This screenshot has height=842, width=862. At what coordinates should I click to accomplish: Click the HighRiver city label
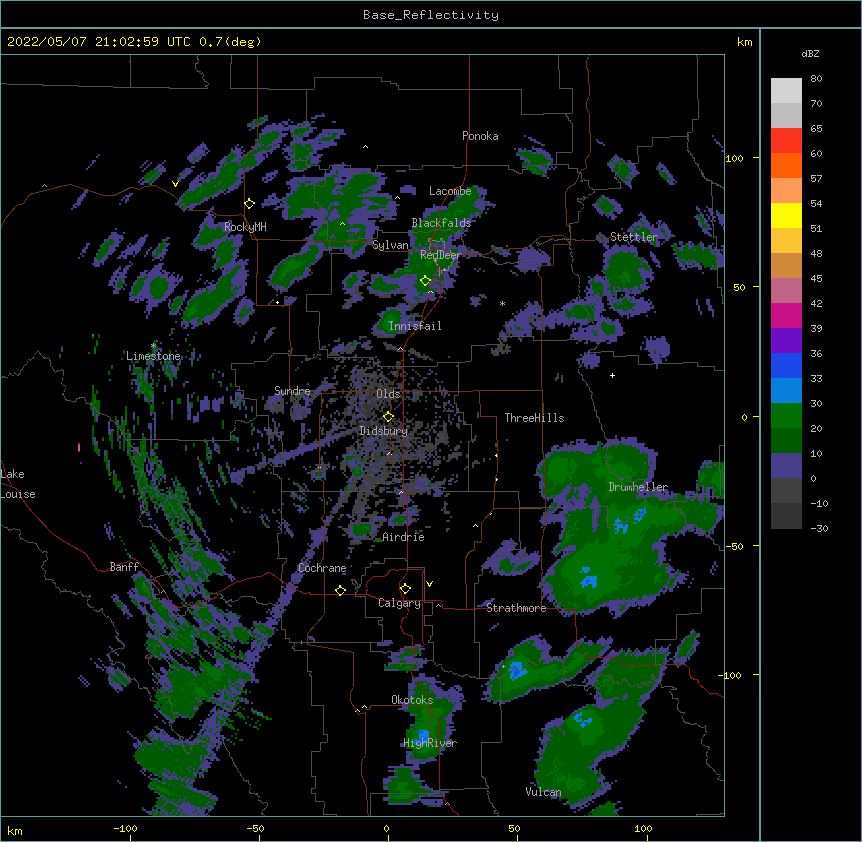430,743
